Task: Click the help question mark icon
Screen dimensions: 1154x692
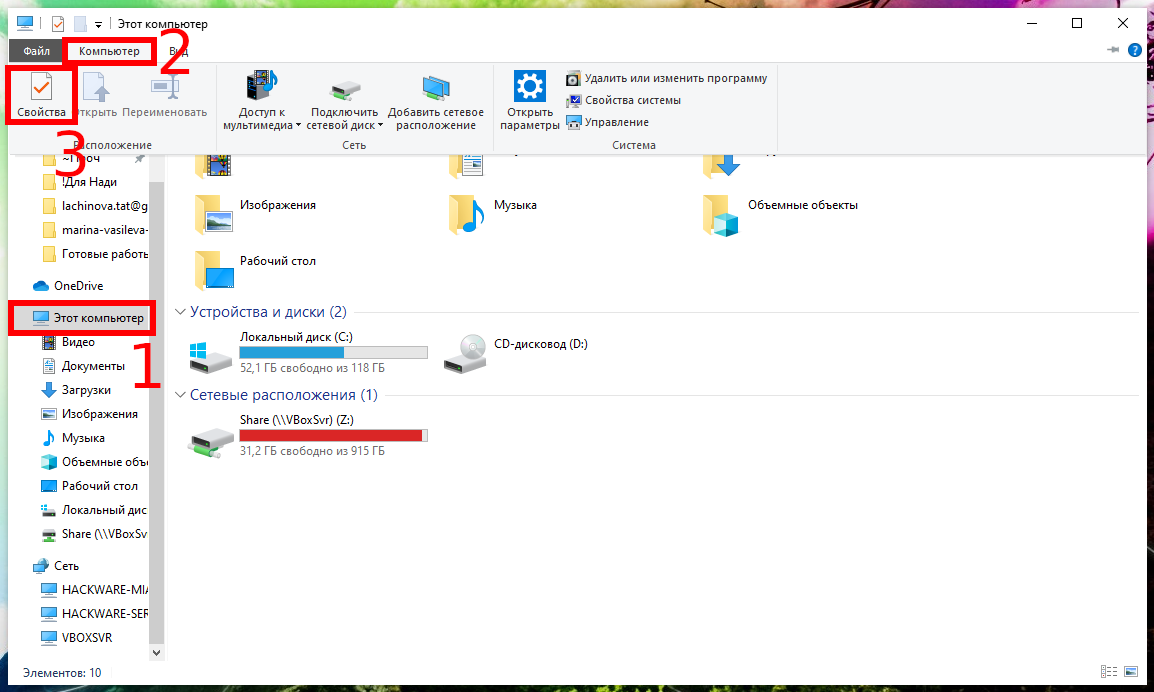Action: [x=1135, y=50]
